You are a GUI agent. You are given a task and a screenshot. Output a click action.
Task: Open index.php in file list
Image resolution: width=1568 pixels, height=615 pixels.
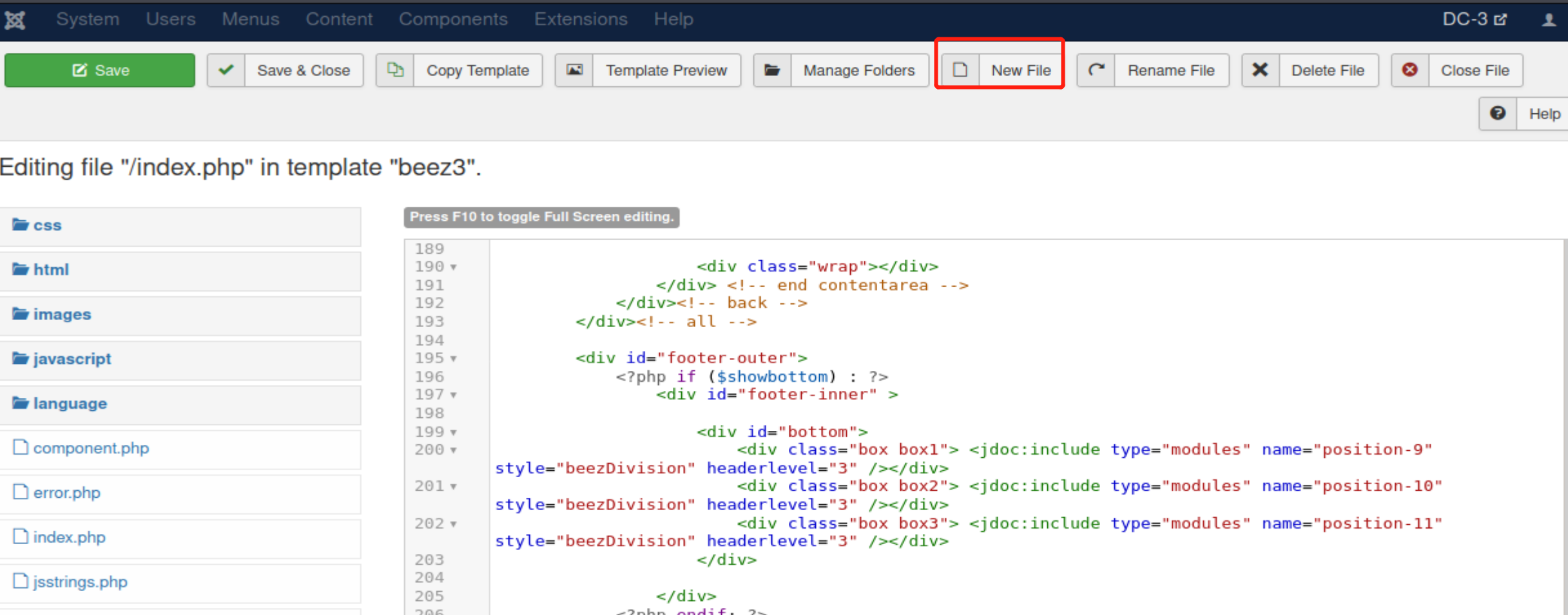[x=180, y=538]
